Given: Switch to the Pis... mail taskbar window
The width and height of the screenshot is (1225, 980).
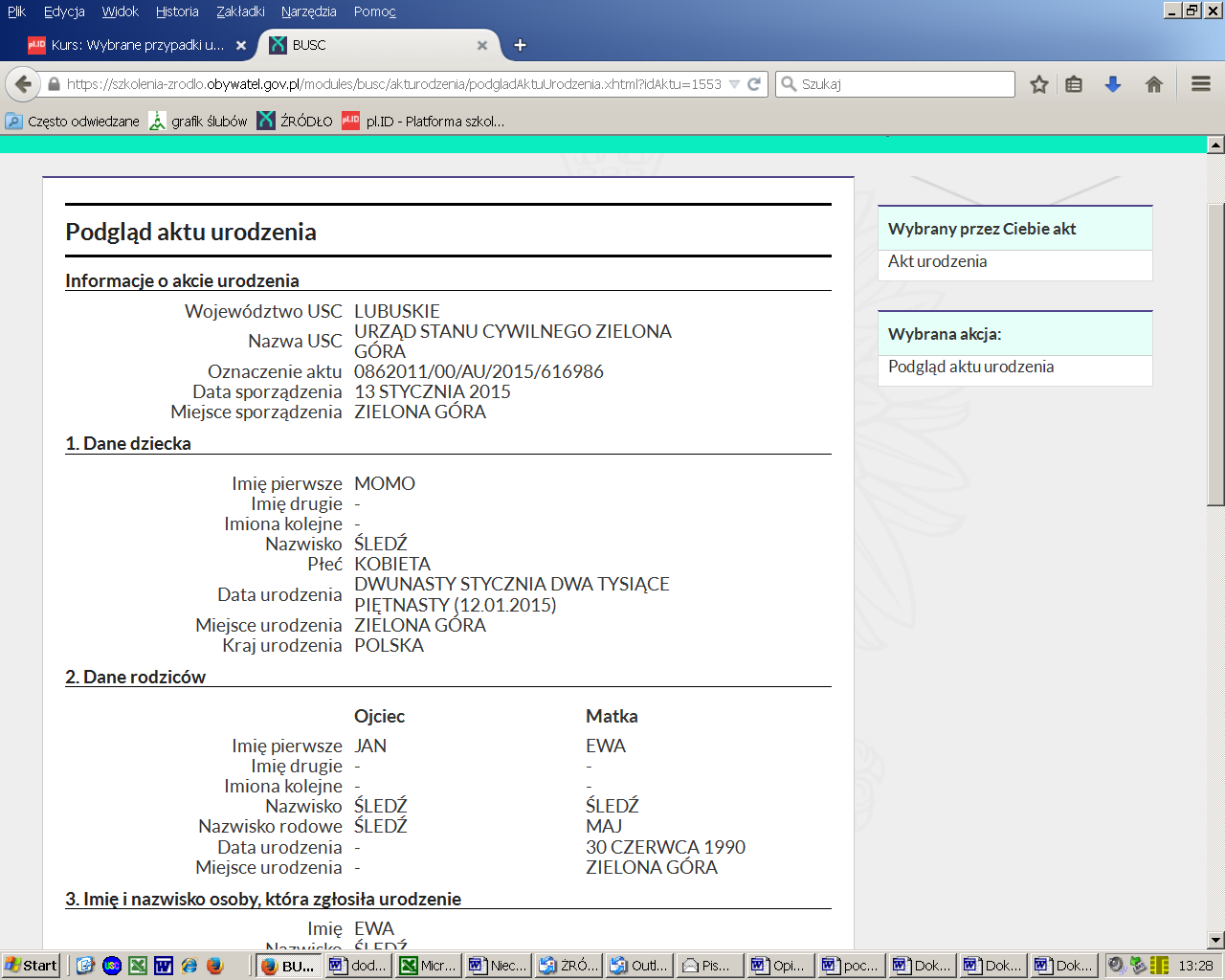Looking at the screenshot, I should tap(709, 966).
